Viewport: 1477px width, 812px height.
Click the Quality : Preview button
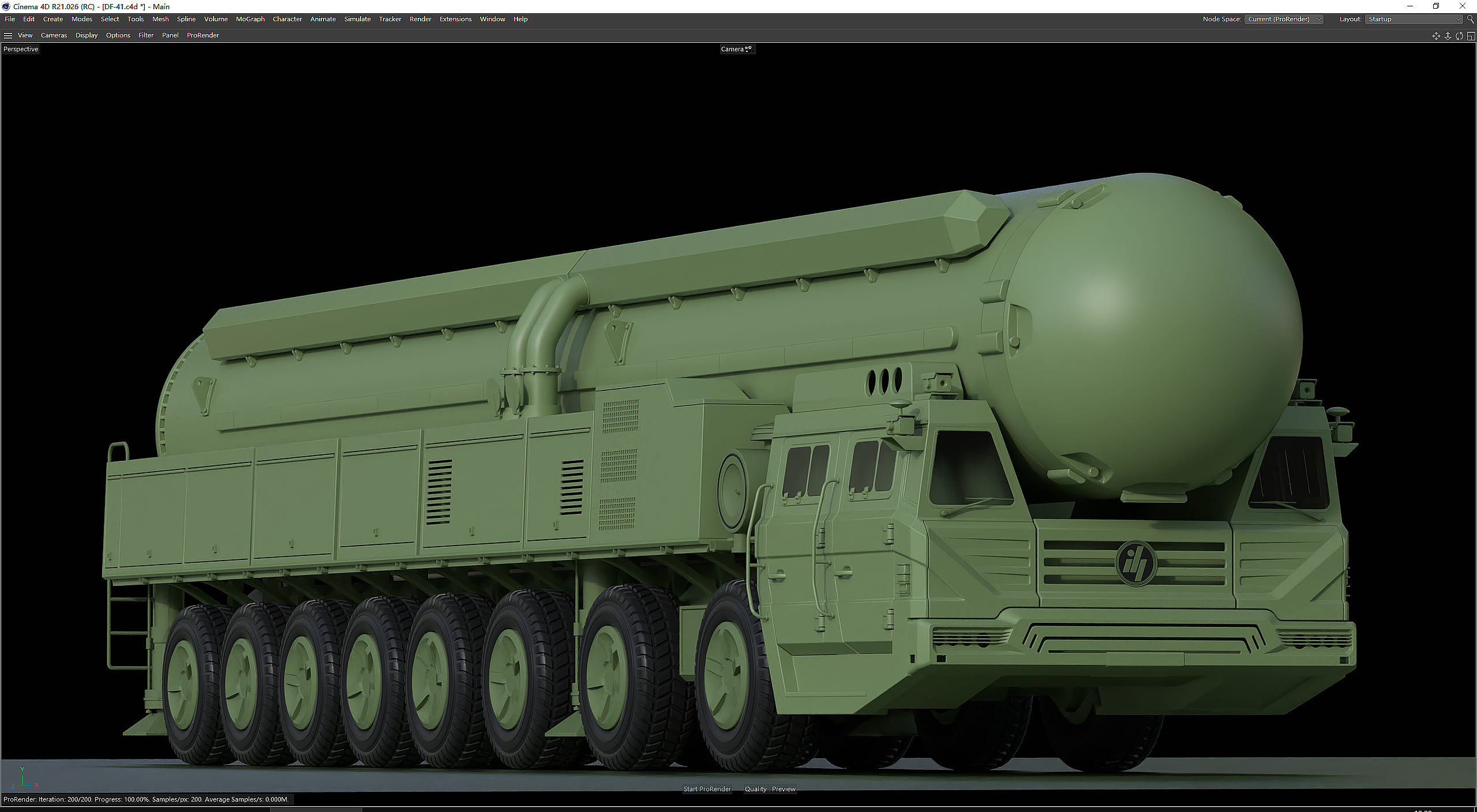tap(770, 789)
